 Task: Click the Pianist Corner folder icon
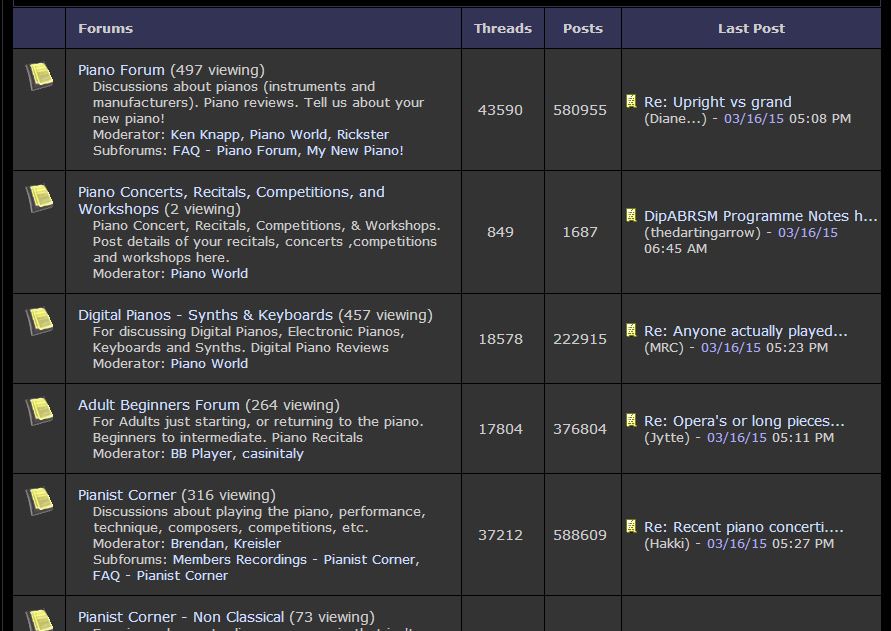(39, 501)
